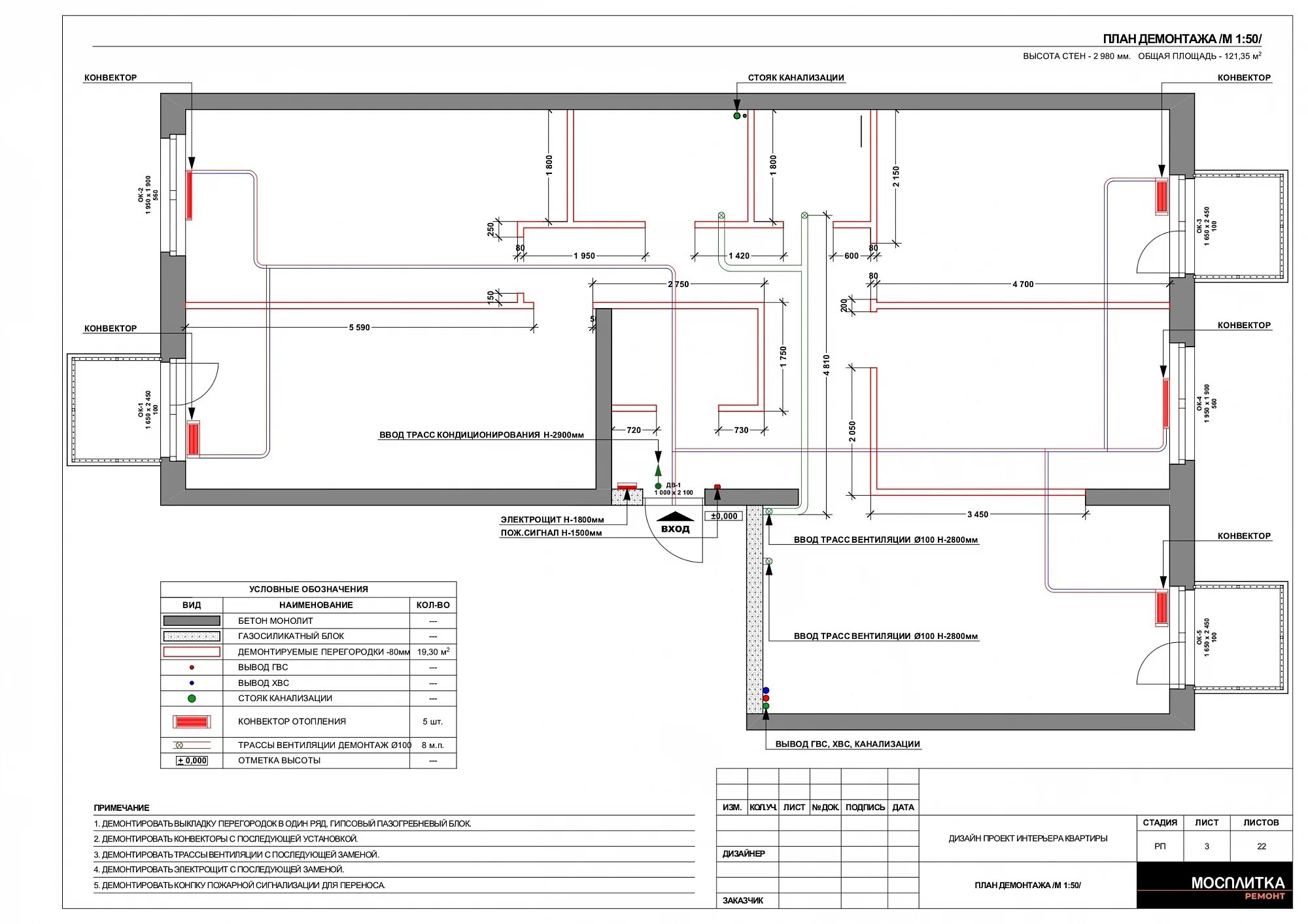Click the convector icon in legend table
The width and height of the screenshot is (1308, 924).
pyautogui.click(x=192, y=722)
